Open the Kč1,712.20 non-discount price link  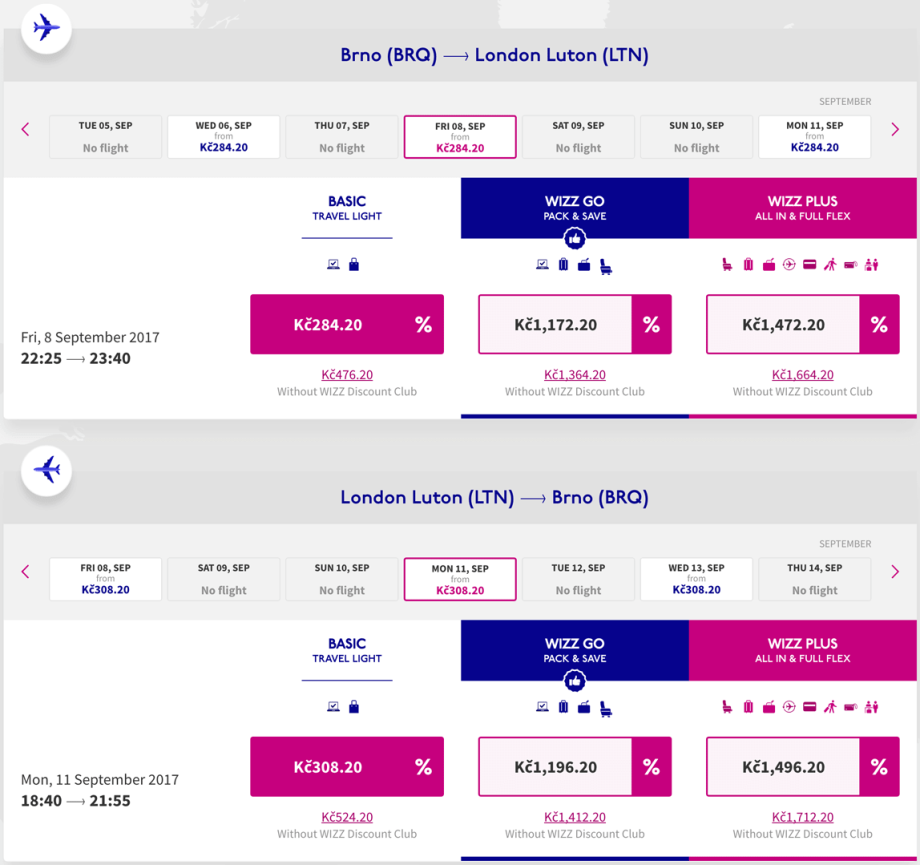802,817
